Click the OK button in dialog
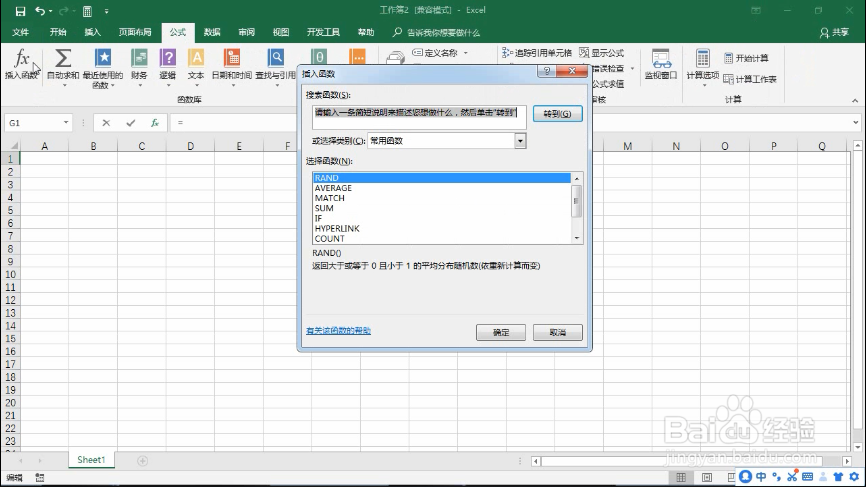 501,332
